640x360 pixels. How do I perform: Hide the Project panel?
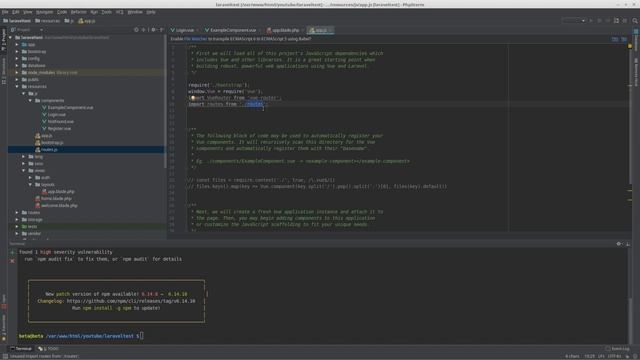[x=162, y=30]
